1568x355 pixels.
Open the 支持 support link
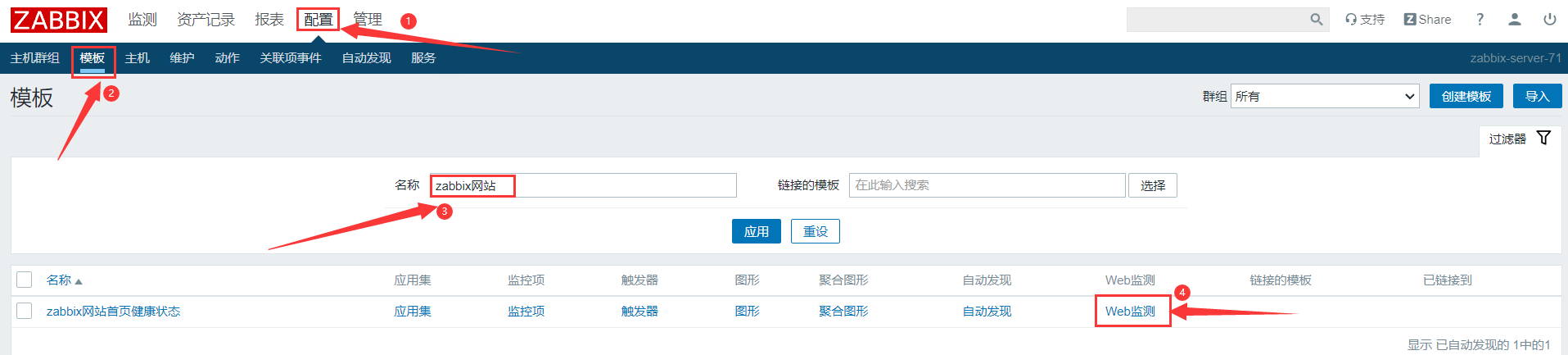click(x=1364, y=20)
